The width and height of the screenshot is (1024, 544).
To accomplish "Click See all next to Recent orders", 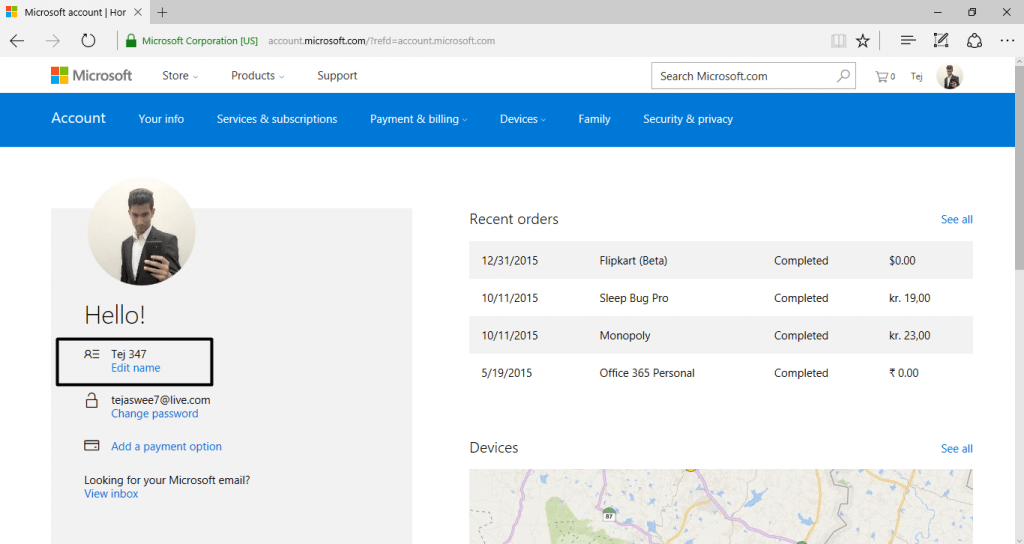I will (957, 219).
